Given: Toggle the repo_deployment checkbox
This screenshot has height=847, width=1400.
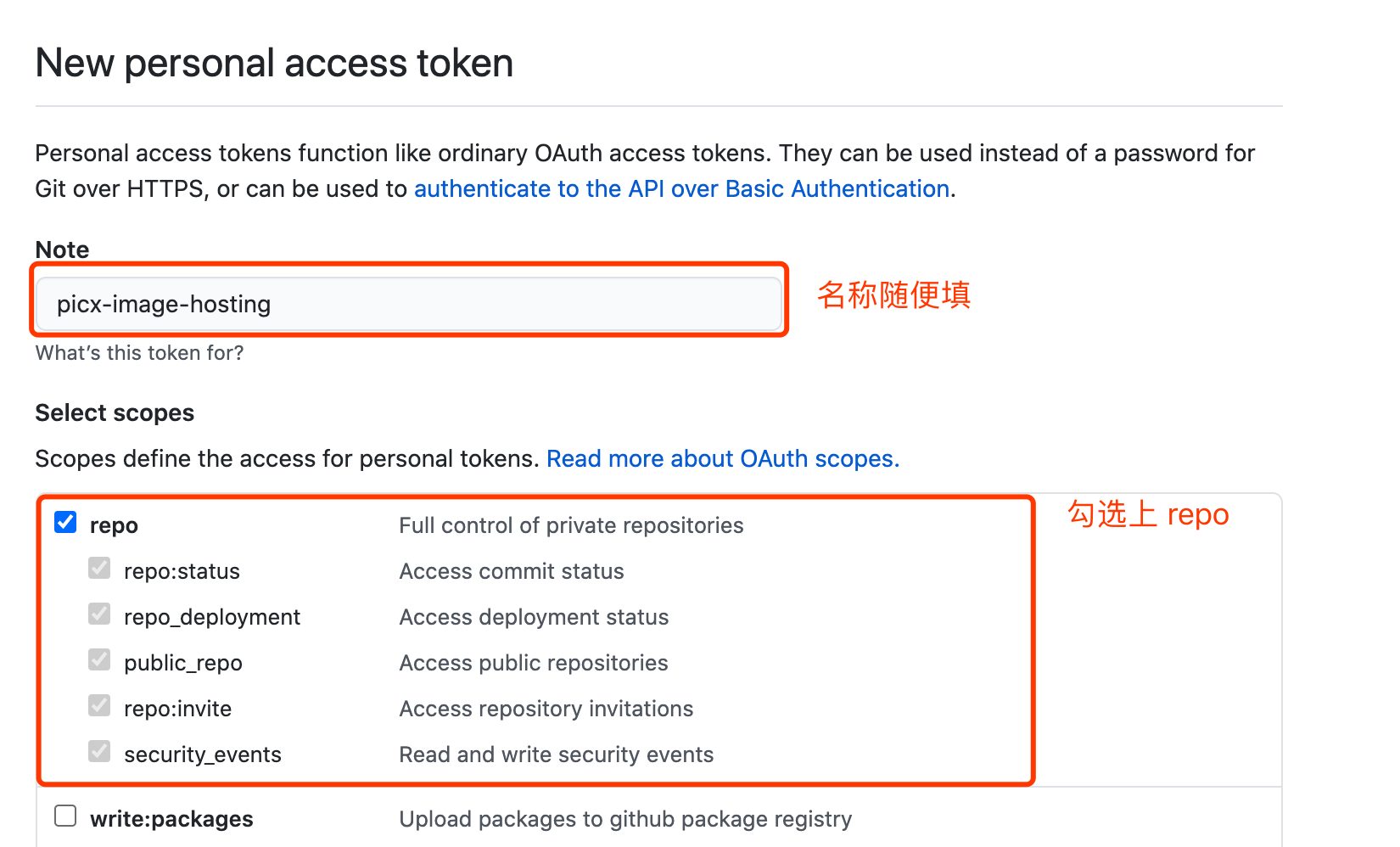Looking at the screenshot, I should click(99, 614).
